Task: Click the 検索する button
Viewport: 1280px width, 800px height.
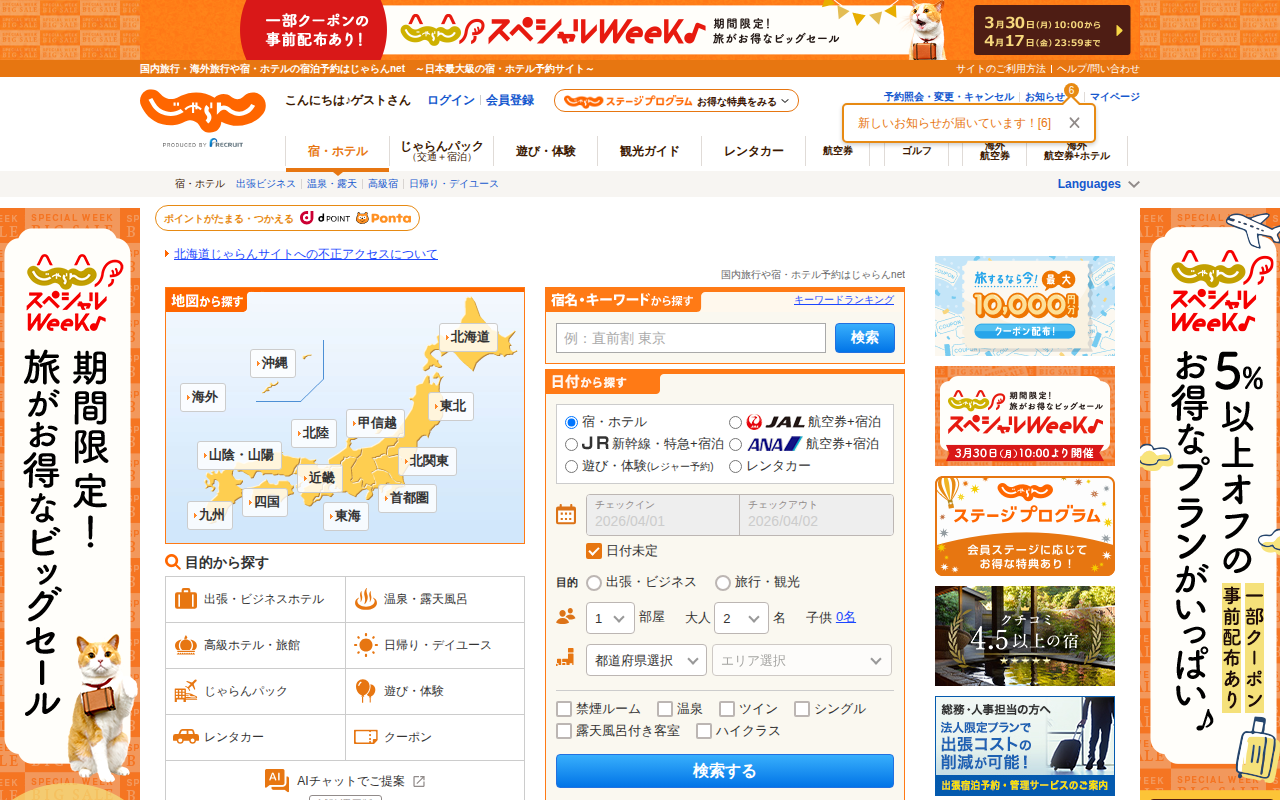Action: coord(725,771)
